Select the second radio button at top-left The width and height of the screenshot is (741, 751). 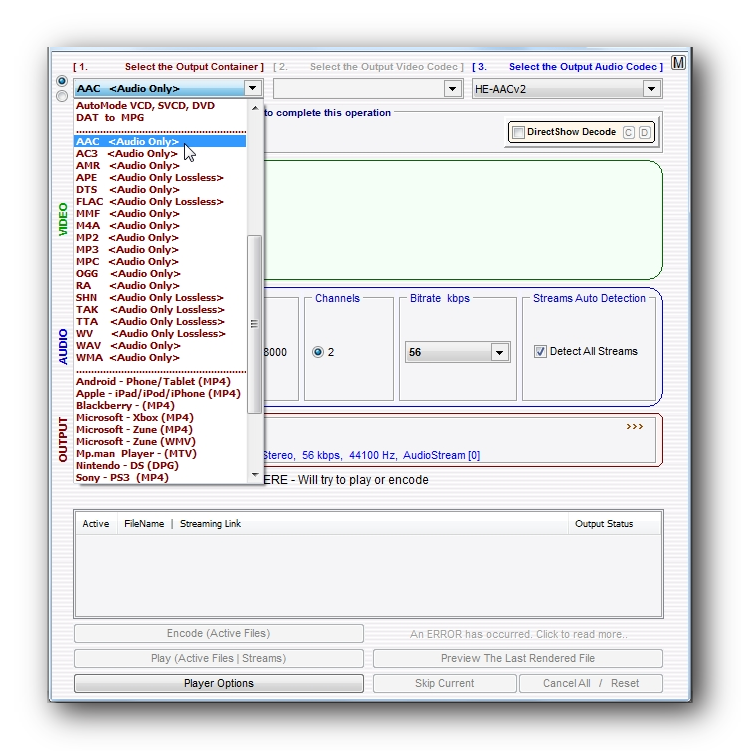click(x=62, y=96)
